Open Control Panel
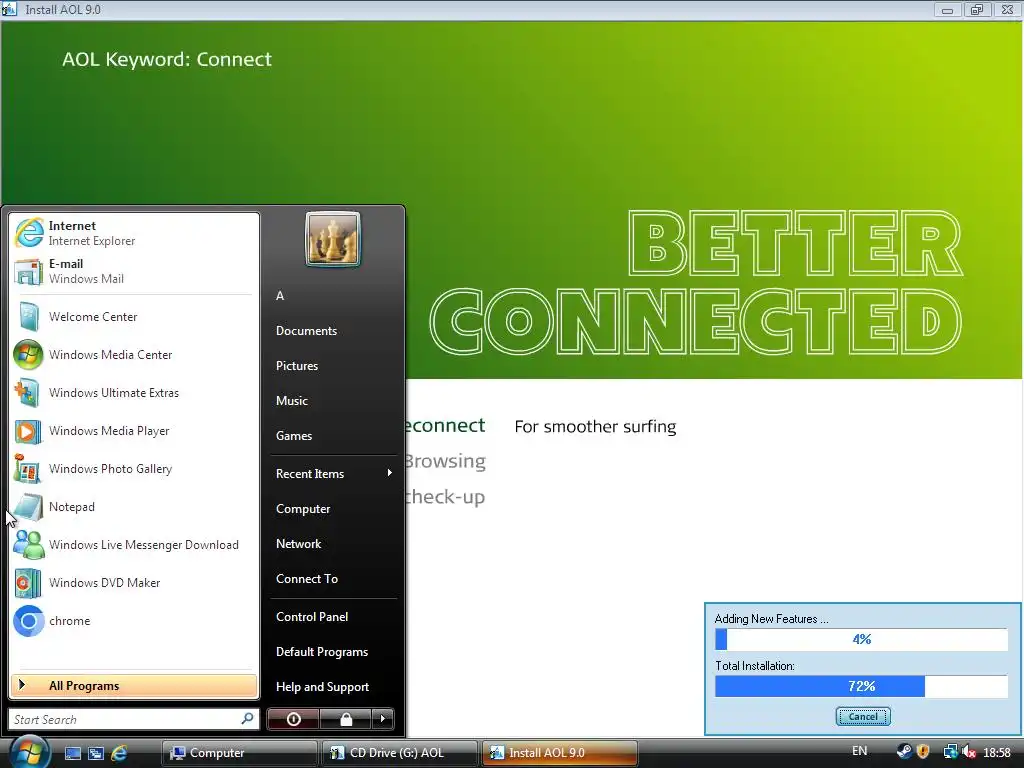 point(333,616)
